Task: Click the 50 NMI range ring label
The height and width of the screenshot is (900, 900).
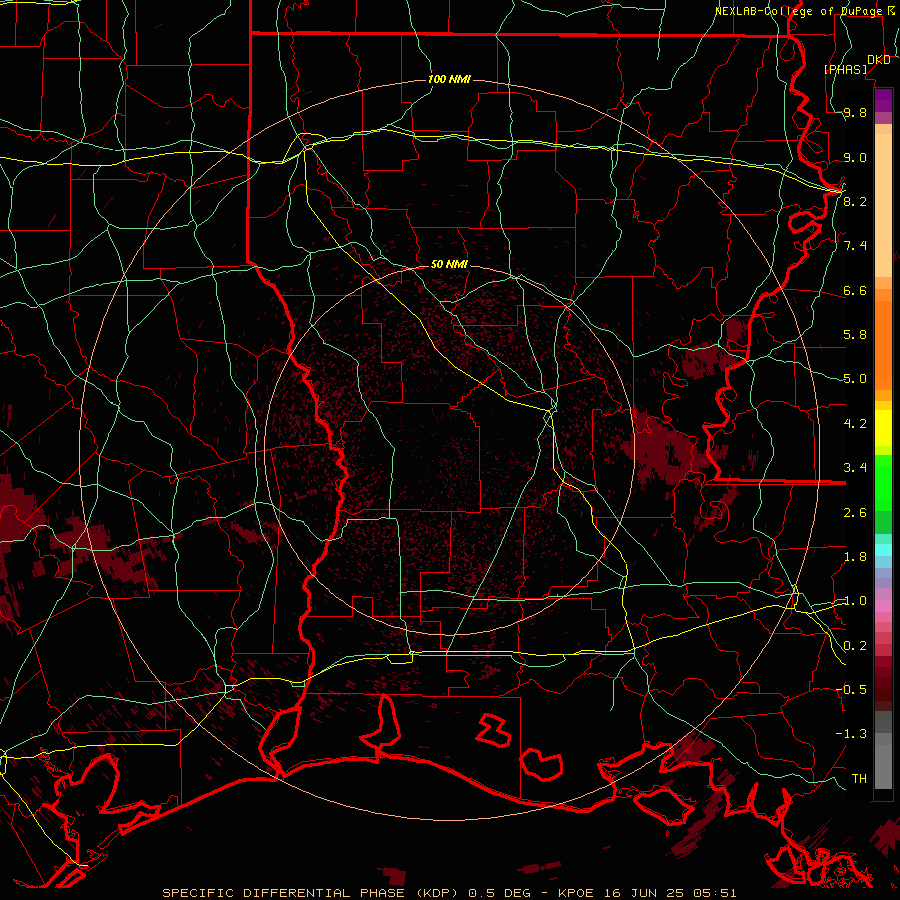Action: click(x=449, y=264)
